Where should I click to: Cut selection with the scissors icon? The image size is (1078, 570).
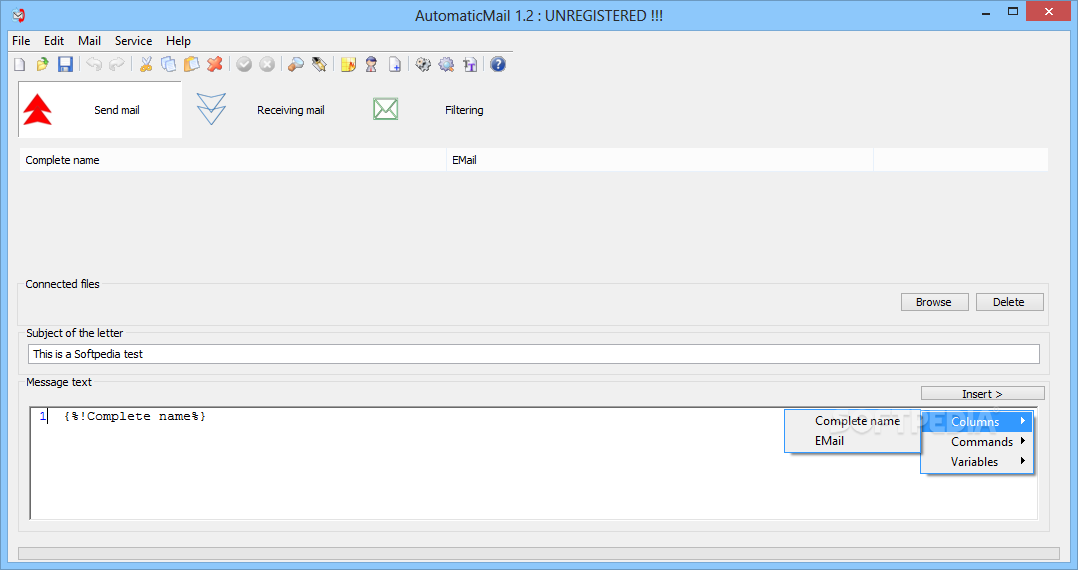(x=146, y=65)
